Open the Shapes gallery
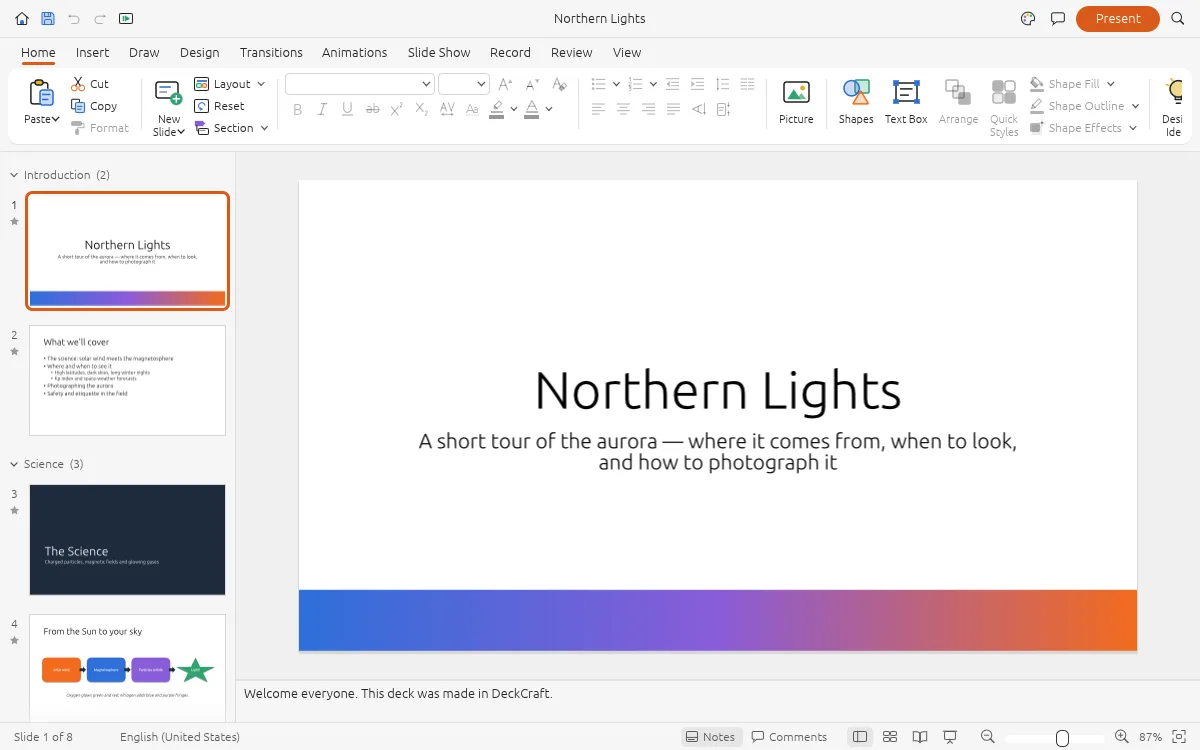 coord(856,103)
